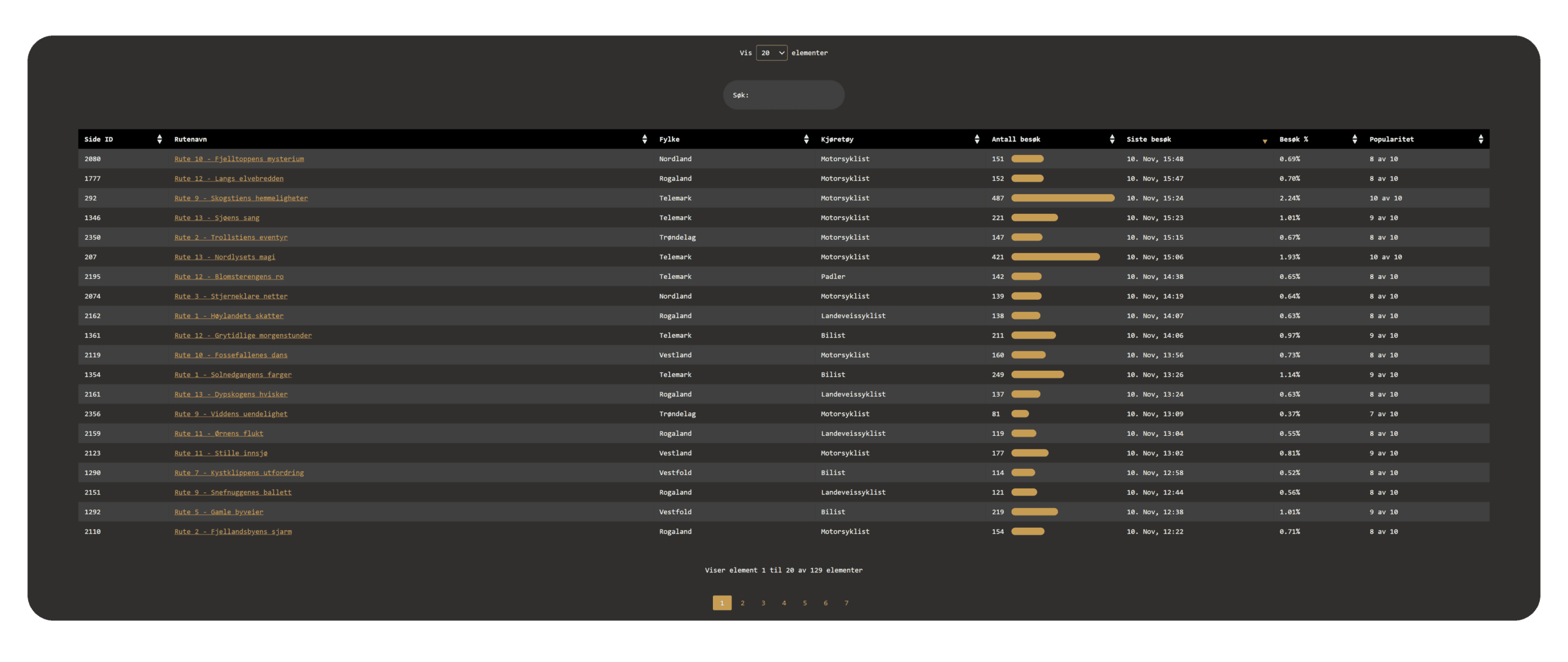Go to pagination page 4
This screenshot has height=662, width=1568.
pos(784,603)
